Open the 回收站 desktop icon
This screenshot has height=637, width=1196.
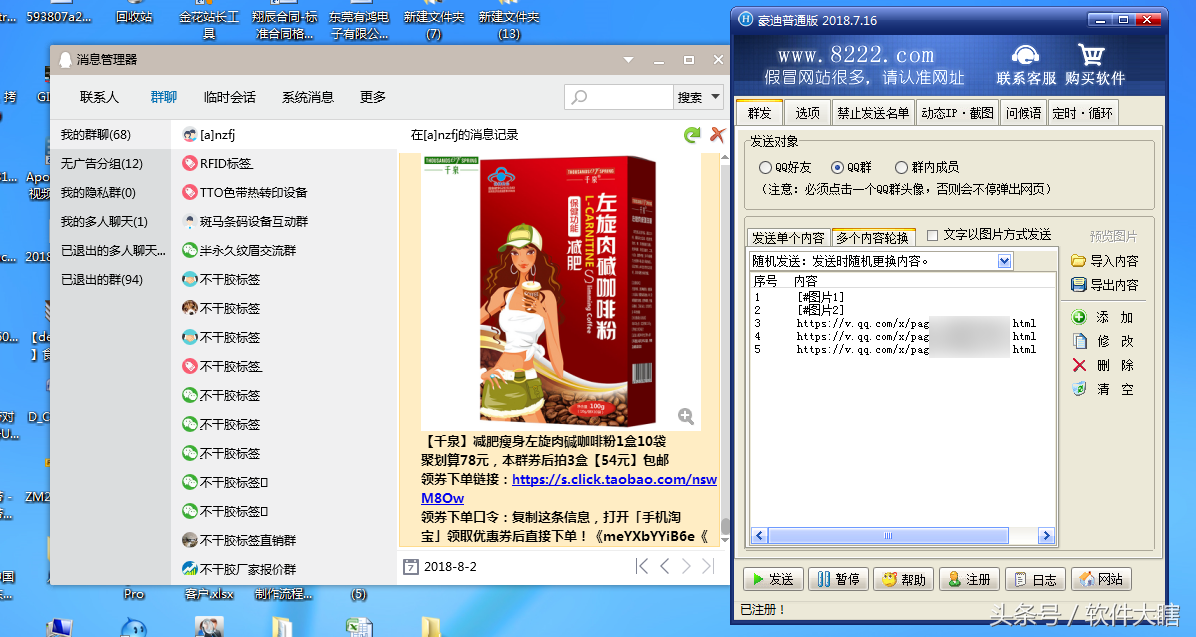pos(134,16)
